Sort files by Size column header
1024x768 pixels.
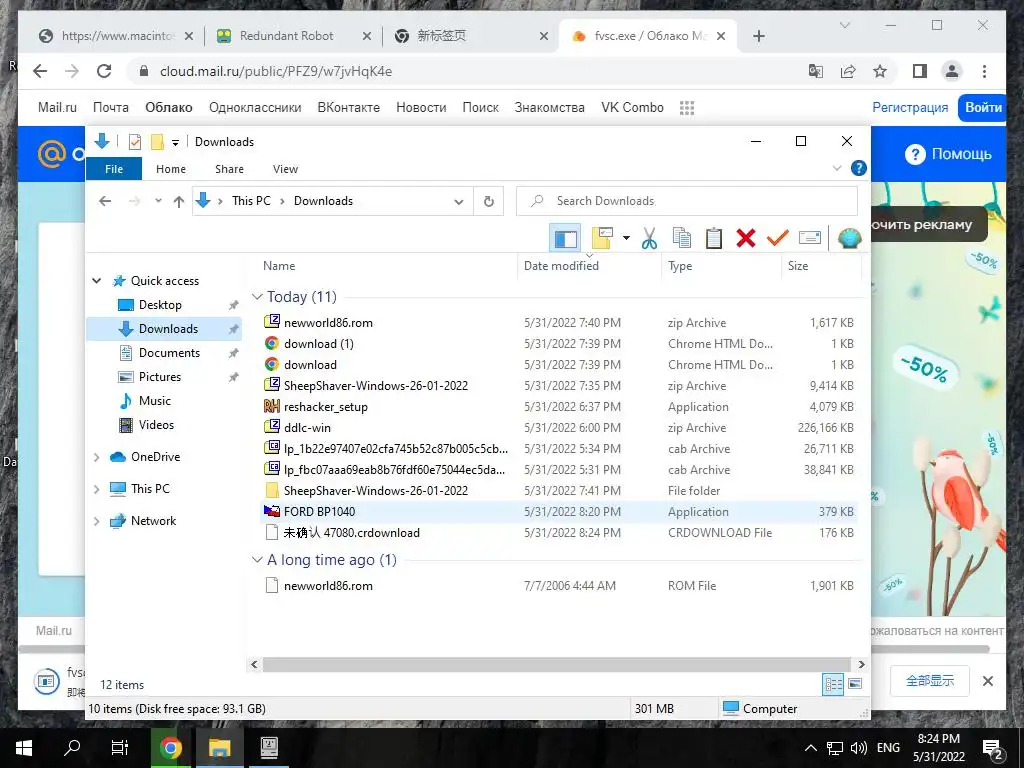click(798, 266)
